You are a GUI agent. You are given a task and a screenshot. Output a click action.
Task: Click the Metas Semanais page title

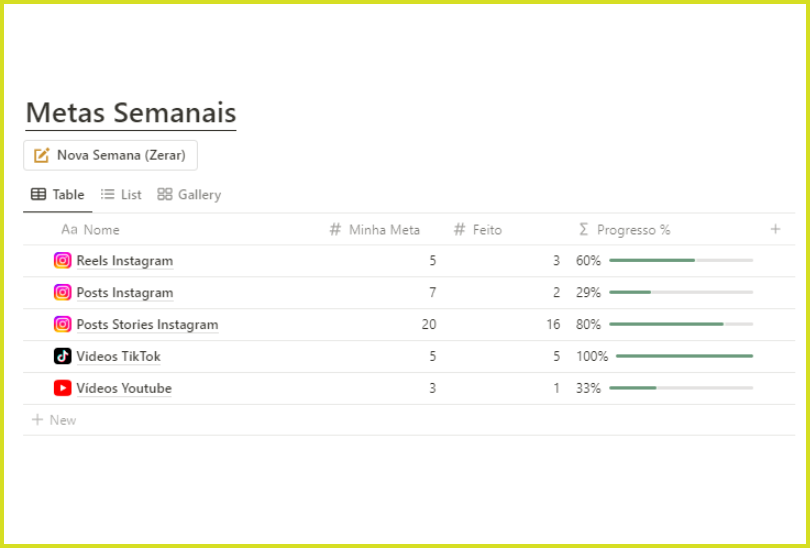[x=131, y=112]
